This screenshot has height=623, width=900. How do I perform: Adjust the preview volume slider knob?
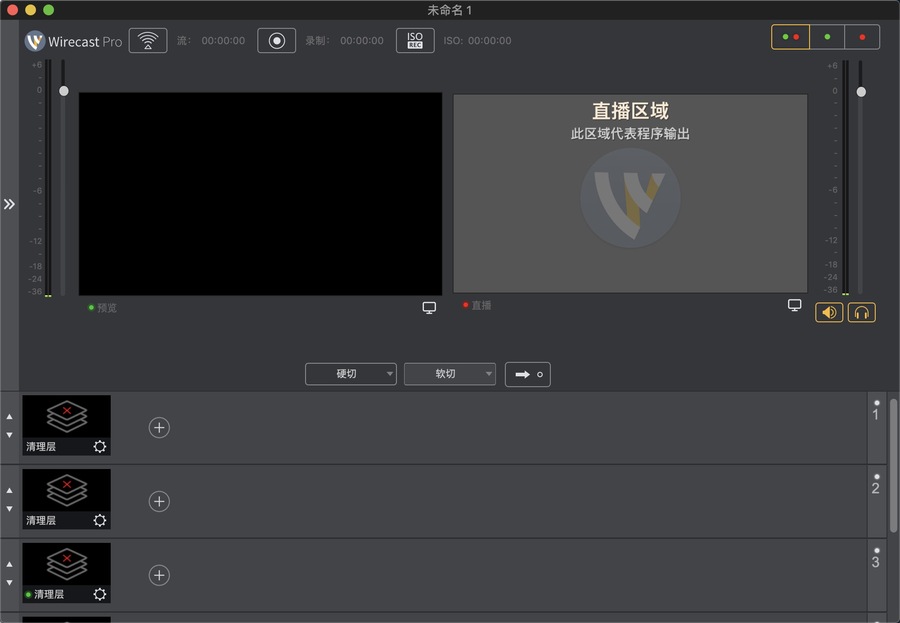pyautogui.click(x=64, y=91)
